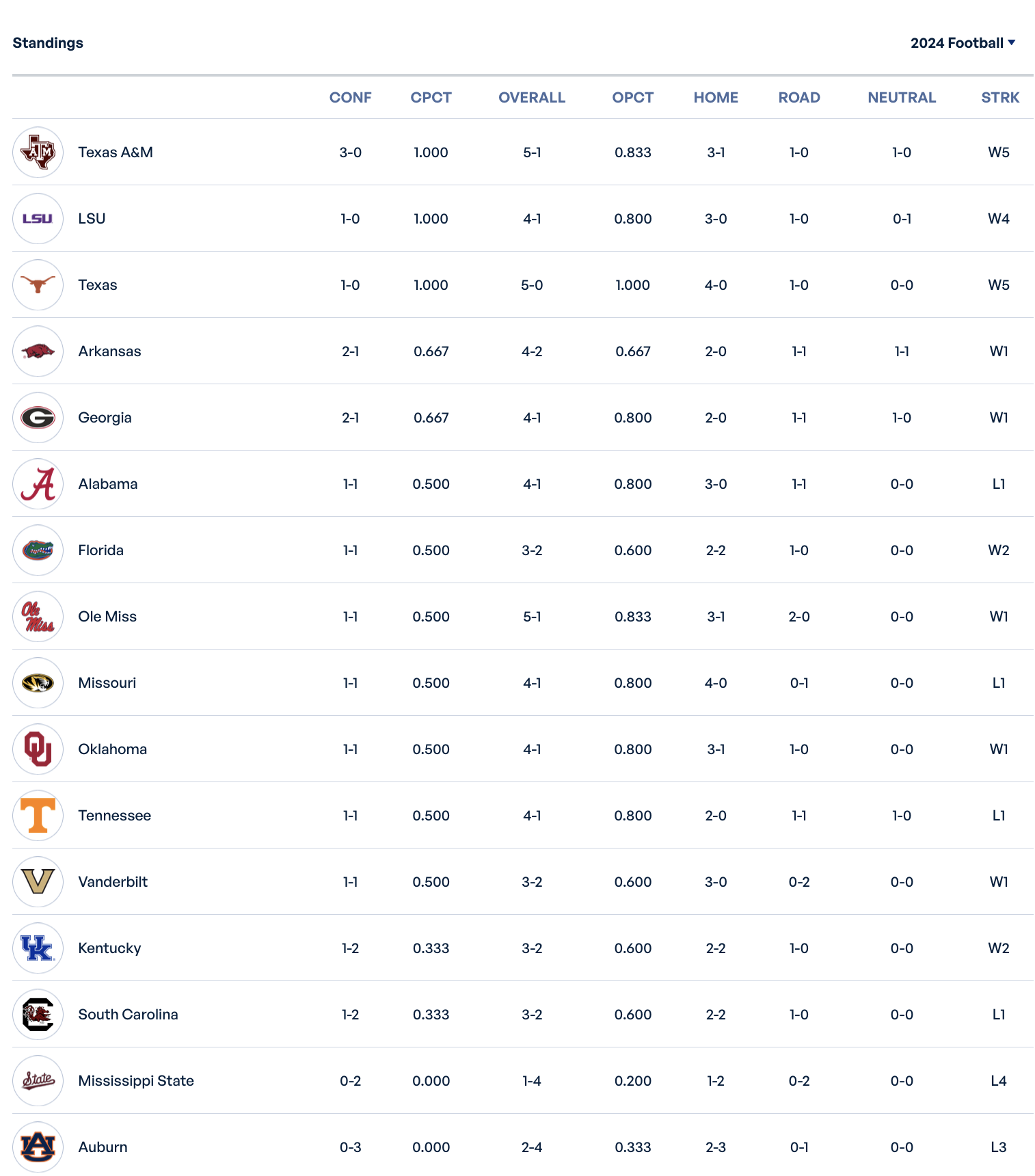Screen dimensions: 1035x1176
Task: Click the Texas Longhorns logo
Action: point(38,285)
